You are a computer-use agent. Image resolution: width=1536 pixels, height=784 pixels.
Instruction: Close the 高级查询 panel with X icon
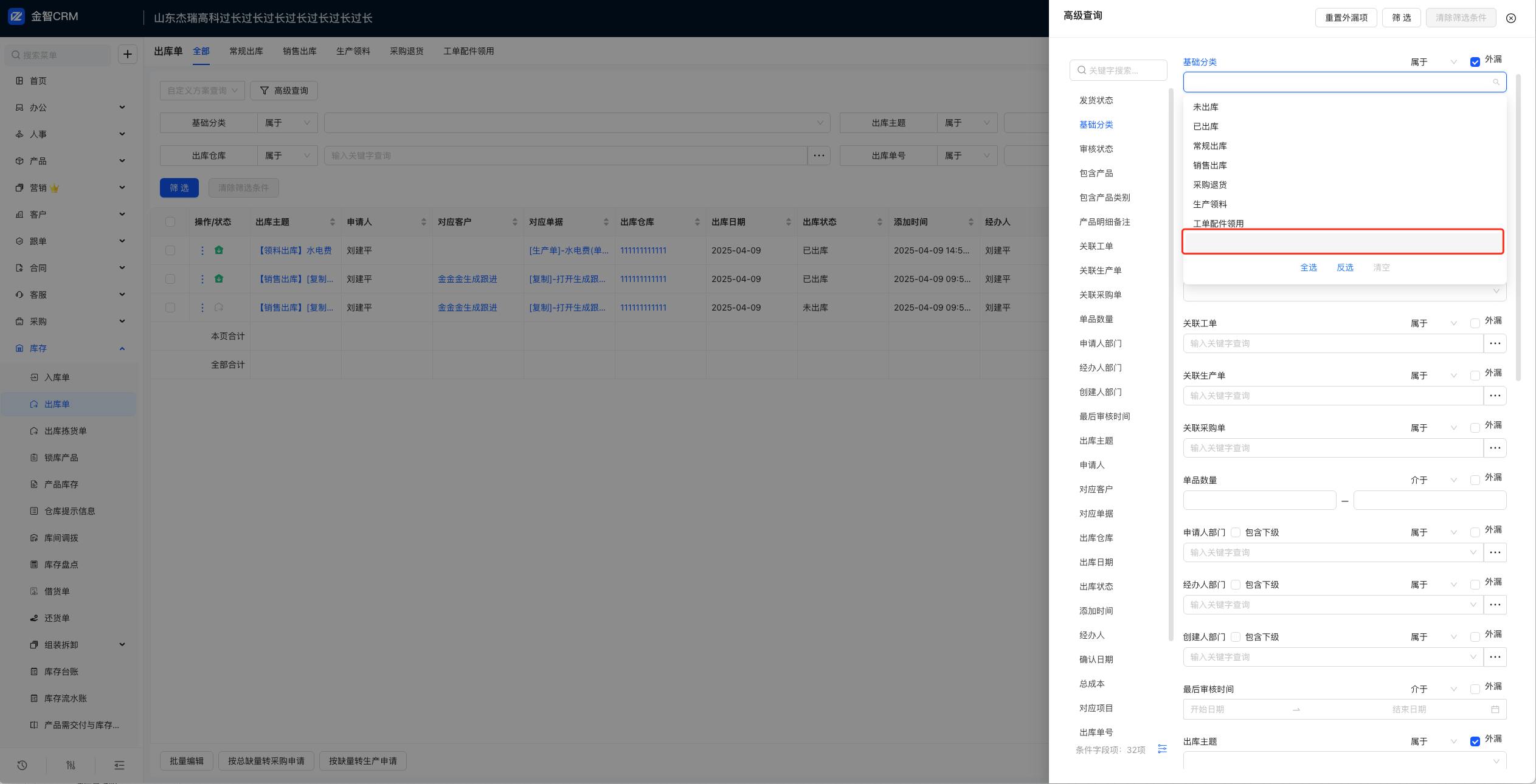click(x=1511, y=18)
